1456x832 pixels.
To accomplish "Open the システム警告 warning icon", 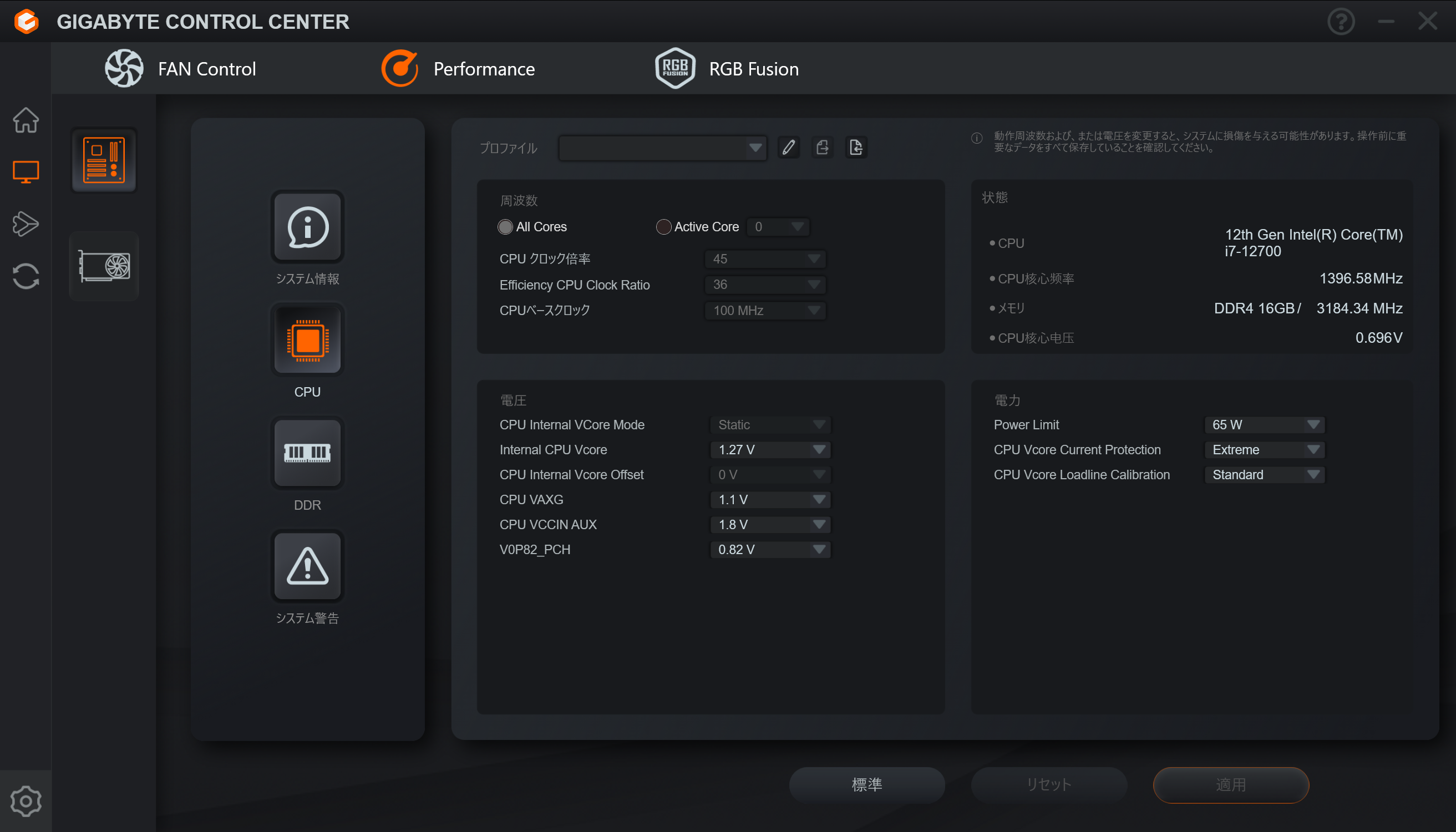I will 307,566.
